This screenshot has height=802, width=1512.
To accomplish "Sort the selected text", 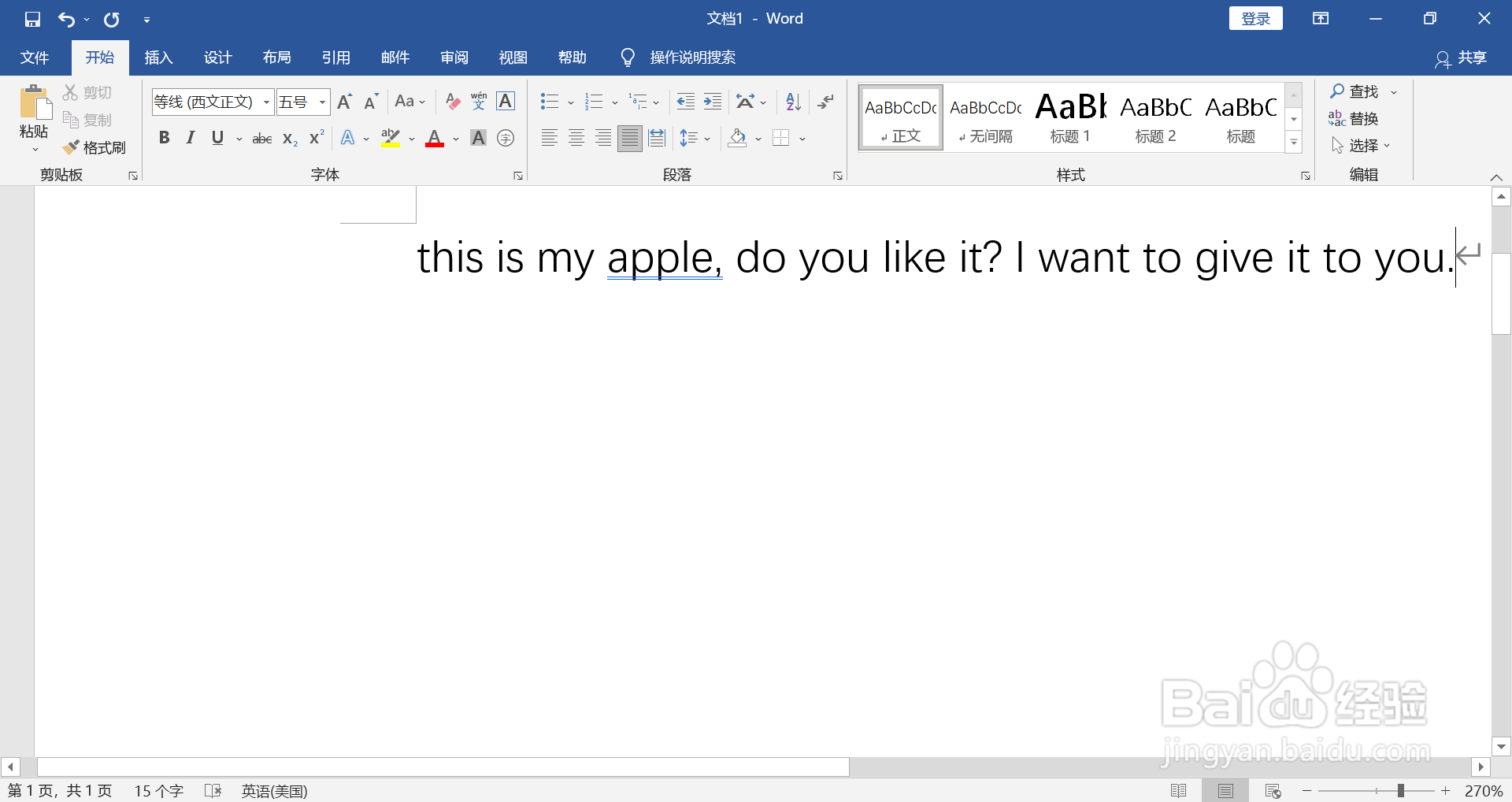I will [x=794, y=102].
